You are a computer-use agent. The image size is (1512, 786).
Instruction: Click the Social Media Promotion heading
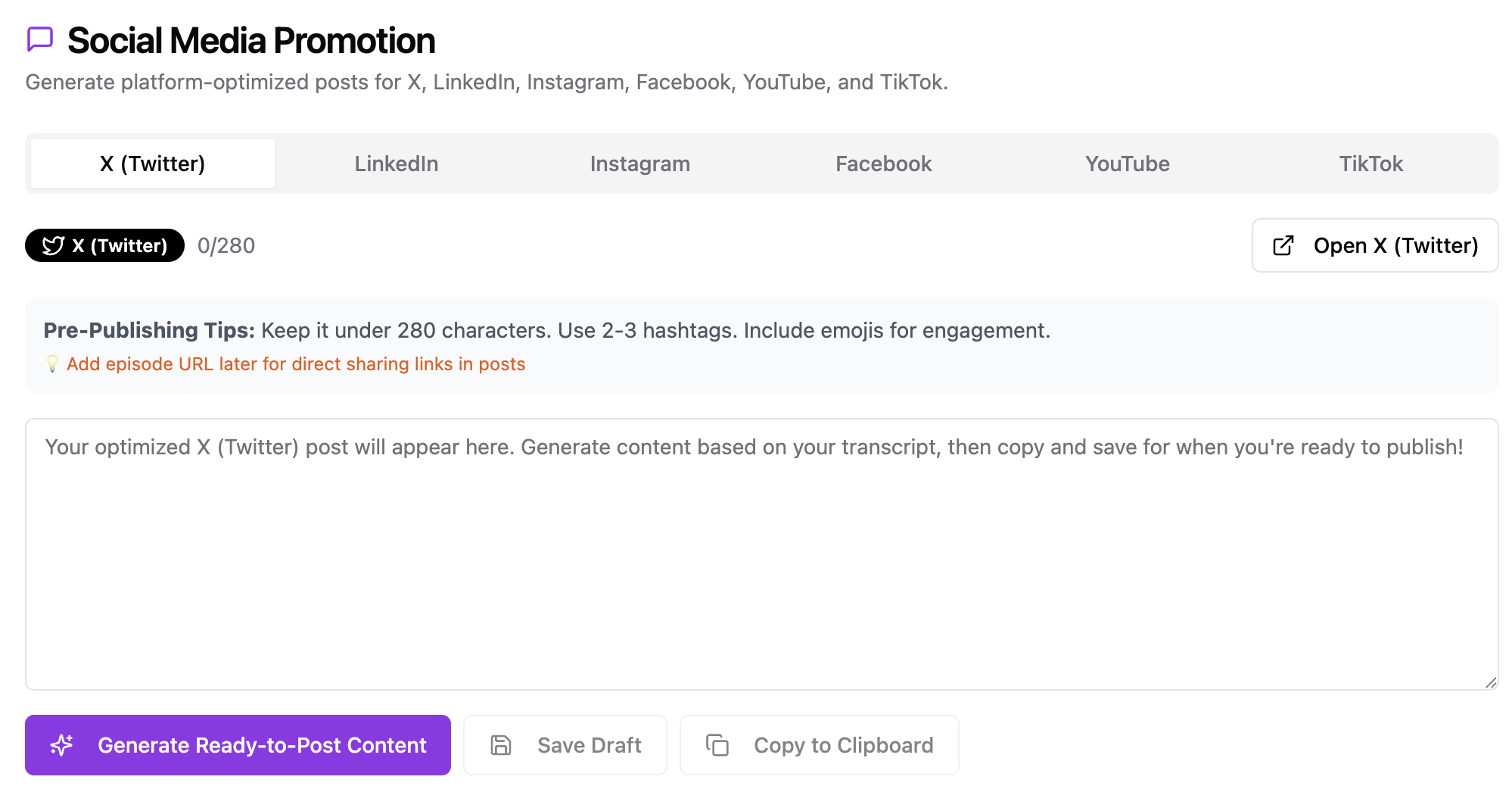251,41
